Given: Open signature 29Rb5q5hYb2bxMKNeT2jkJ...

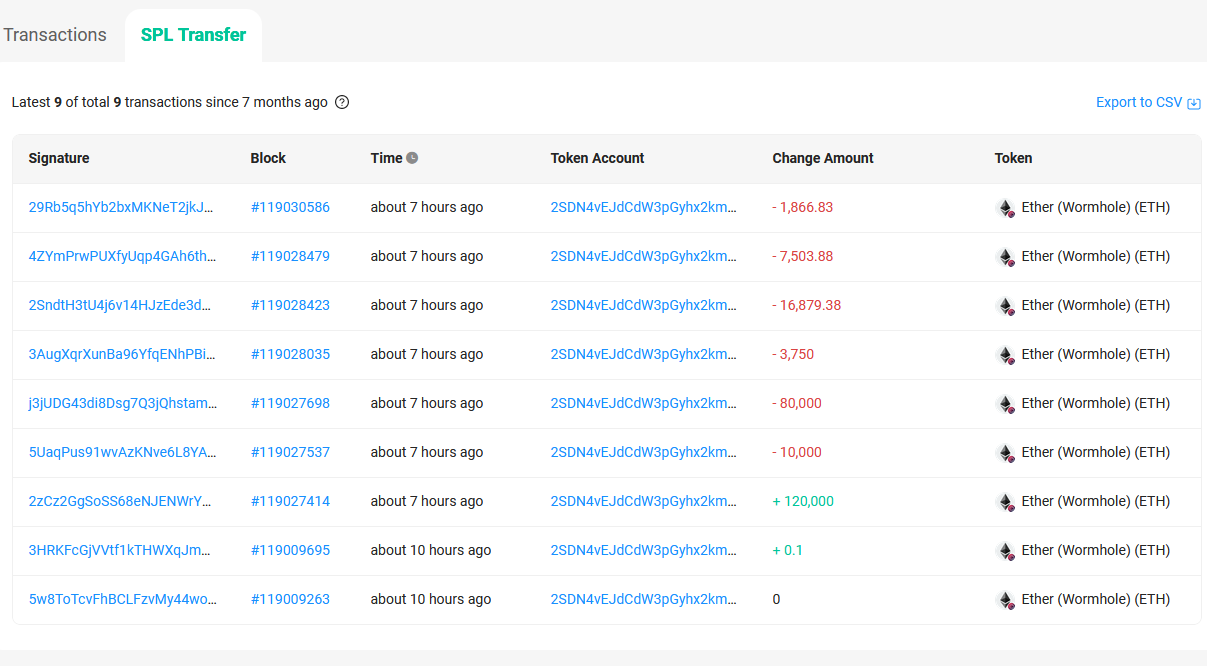Looking at the screenshot, I should pyautogui.click(x=122, y=207).
